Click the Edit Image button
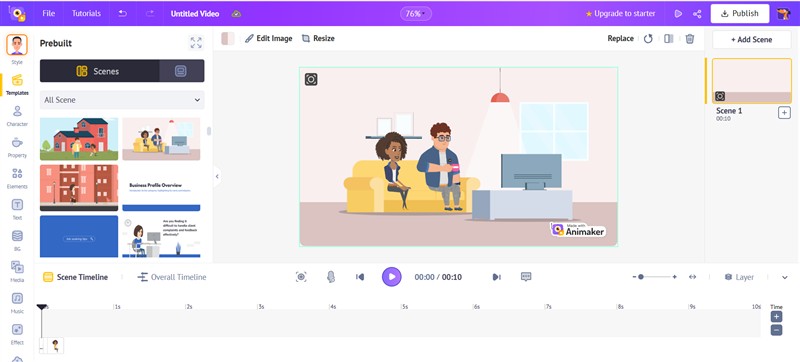The height and width of the screenshot is (362, 800). [268, 38]
